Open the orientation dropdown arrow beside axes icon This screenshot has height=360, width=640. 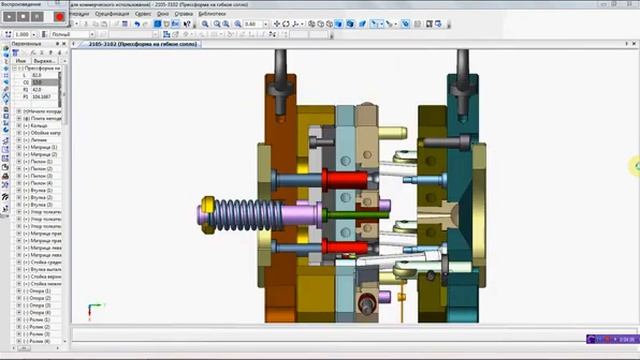click(x=302, y=24)
